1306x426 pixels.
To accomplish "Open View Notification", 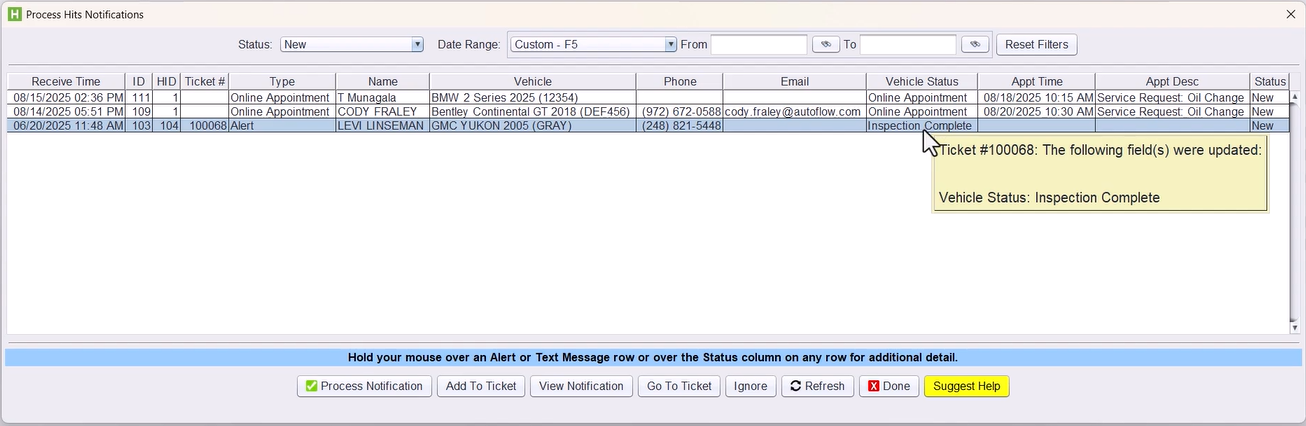I will (x=580, y=386).
